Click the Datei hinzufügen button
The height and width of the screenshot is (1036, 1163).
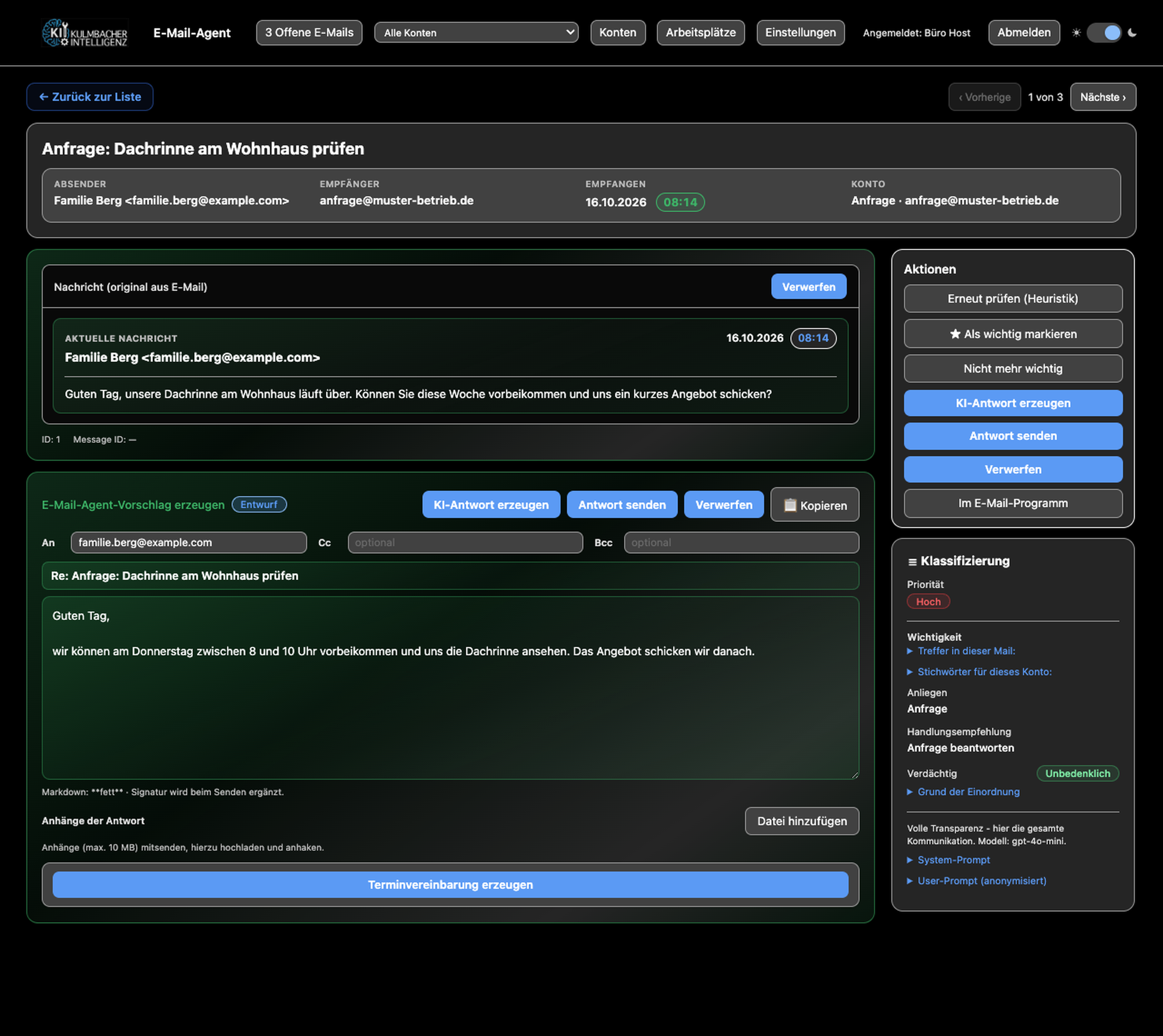pyautogui.click(x=802, y=821)
